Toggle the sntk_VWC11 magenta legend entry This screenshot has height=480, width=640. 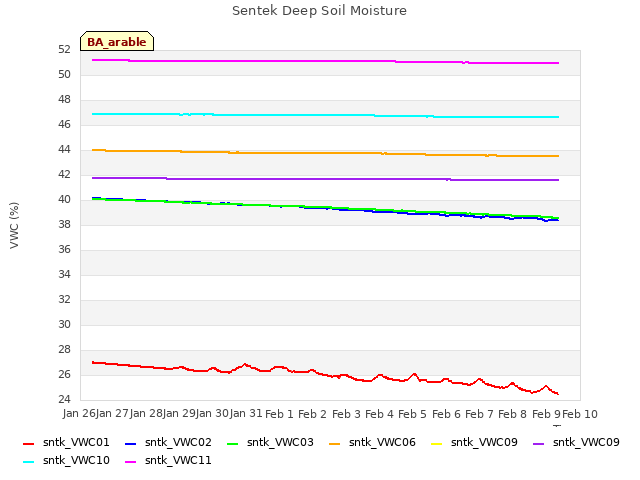click(168, 460)
